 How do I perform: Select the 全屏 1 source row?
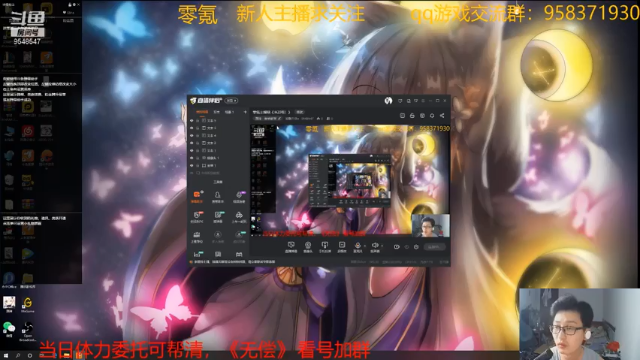click(218, 165)
